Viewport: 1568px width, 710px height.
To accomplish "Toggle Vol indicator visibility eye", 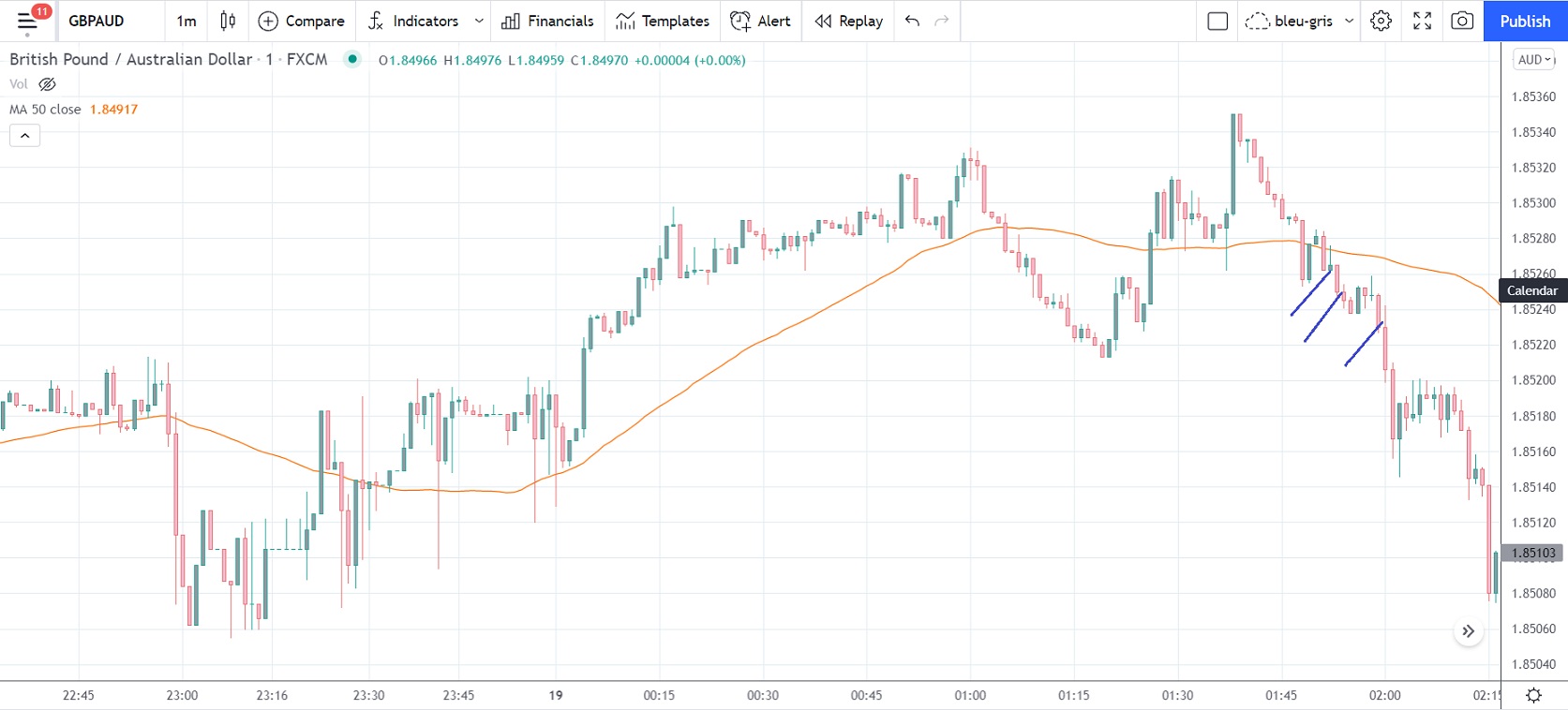I will pos(47,84).
